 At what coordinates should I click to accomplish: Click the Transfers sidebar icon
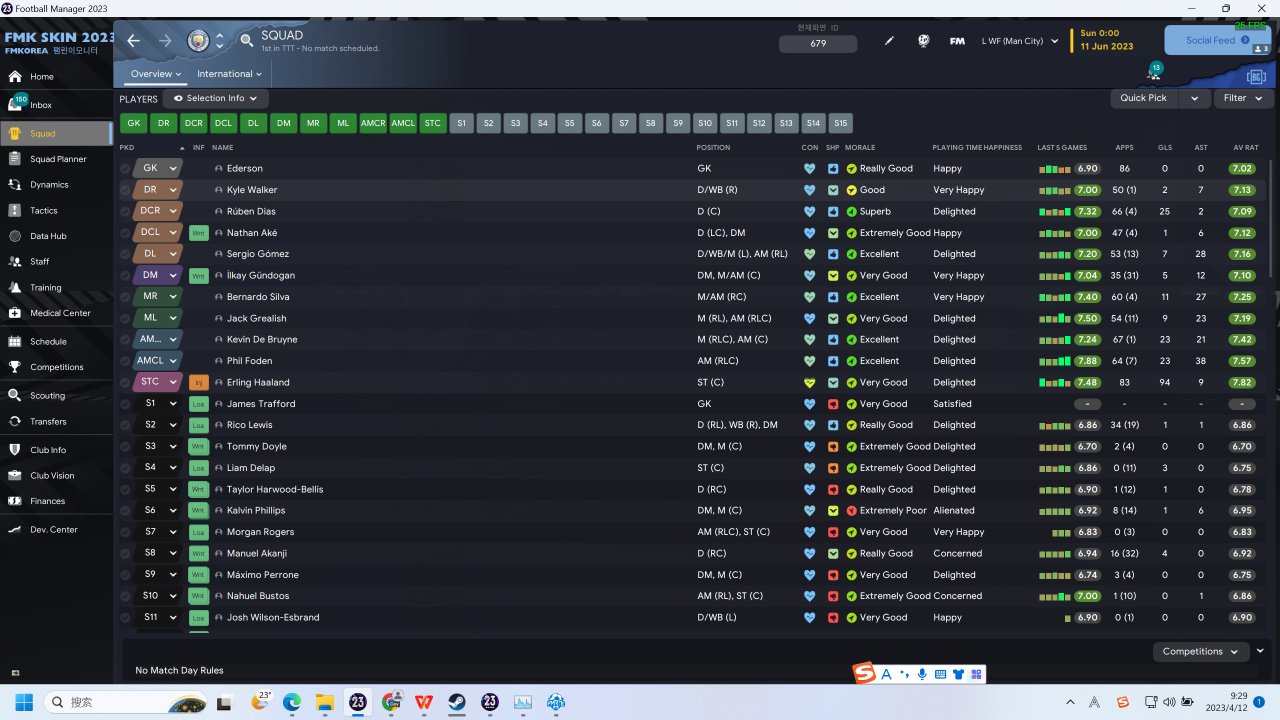coord(15,422)
